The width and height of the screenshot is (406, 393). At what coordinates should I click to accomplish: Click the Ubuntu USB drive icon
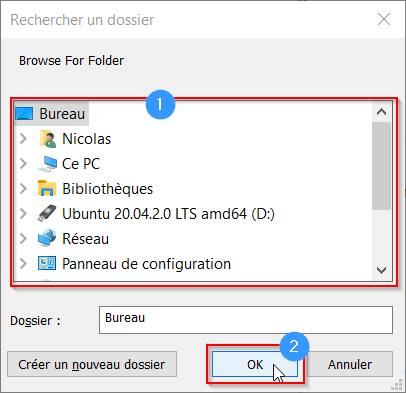pyautogui.click(x=47, y=213)
